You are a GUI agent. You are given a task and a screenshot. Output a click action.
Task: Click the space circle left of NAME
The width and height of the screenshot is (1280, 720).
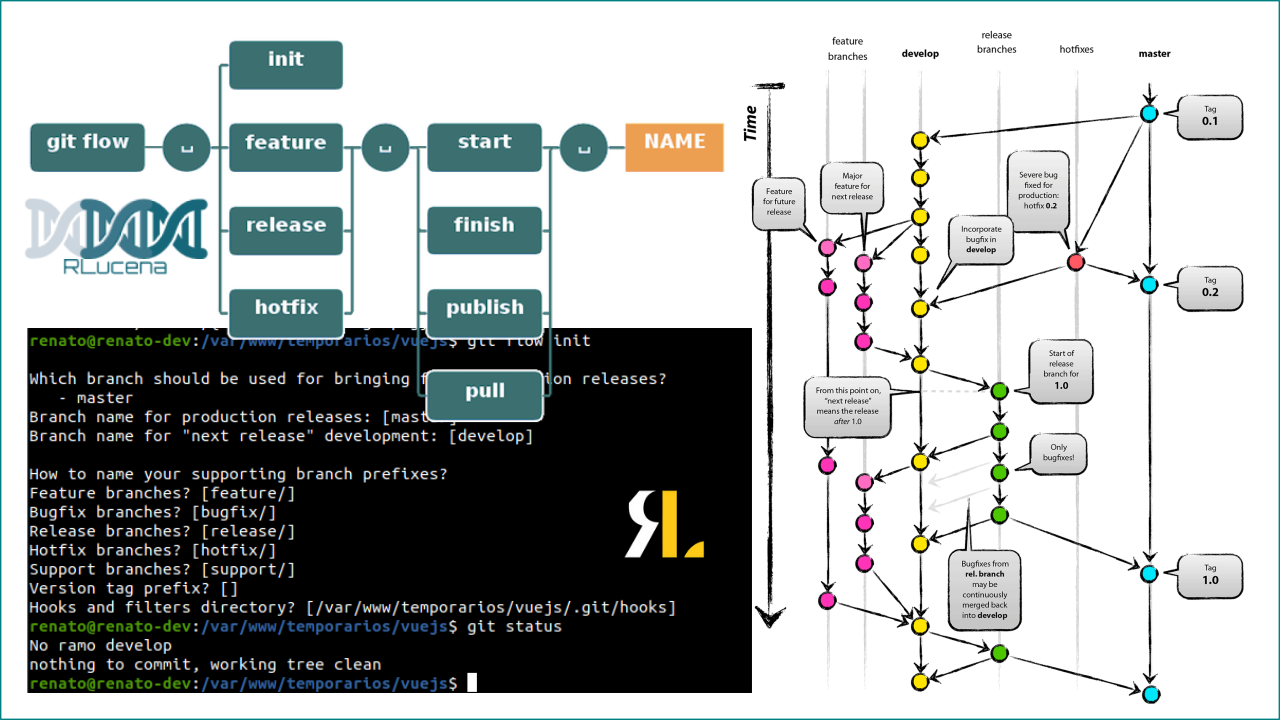pyautogui.click(x=584, y=148)
